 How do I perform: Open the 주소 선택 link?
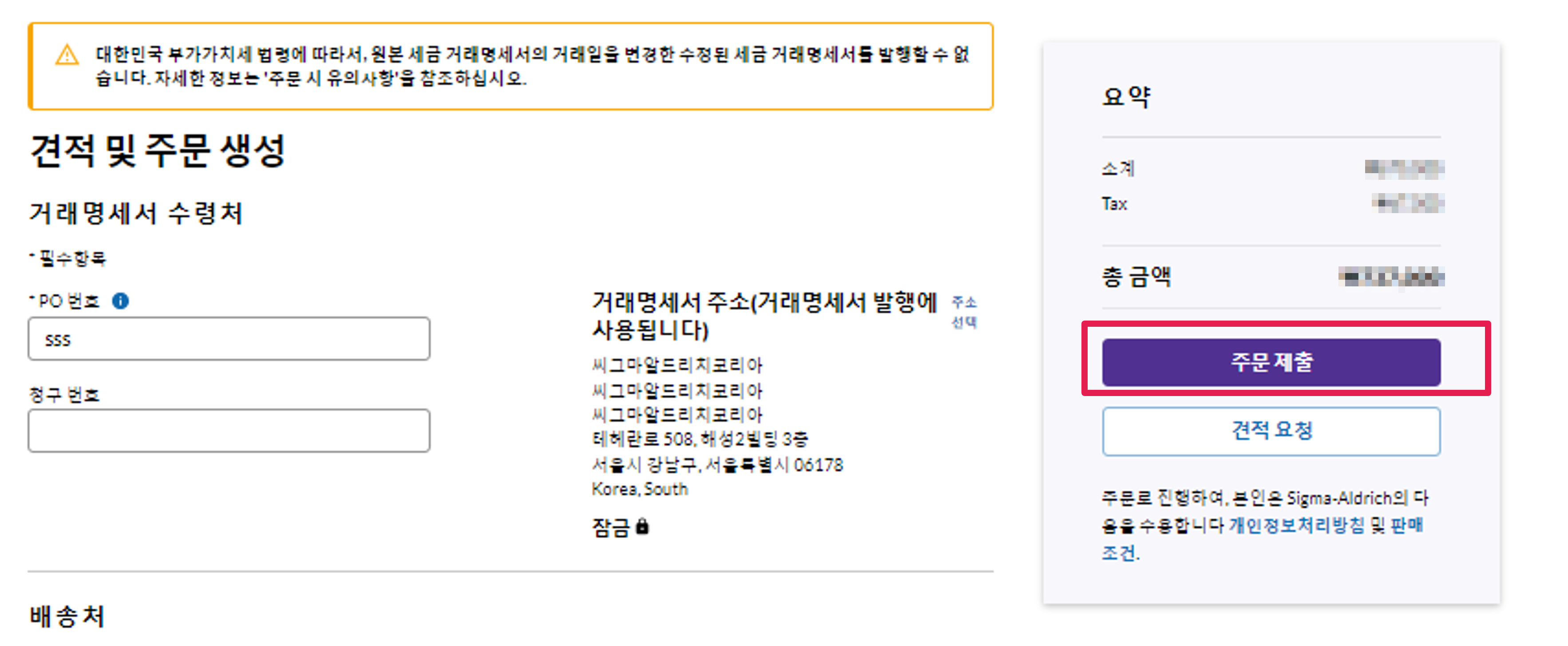click(x=963, y=311)
